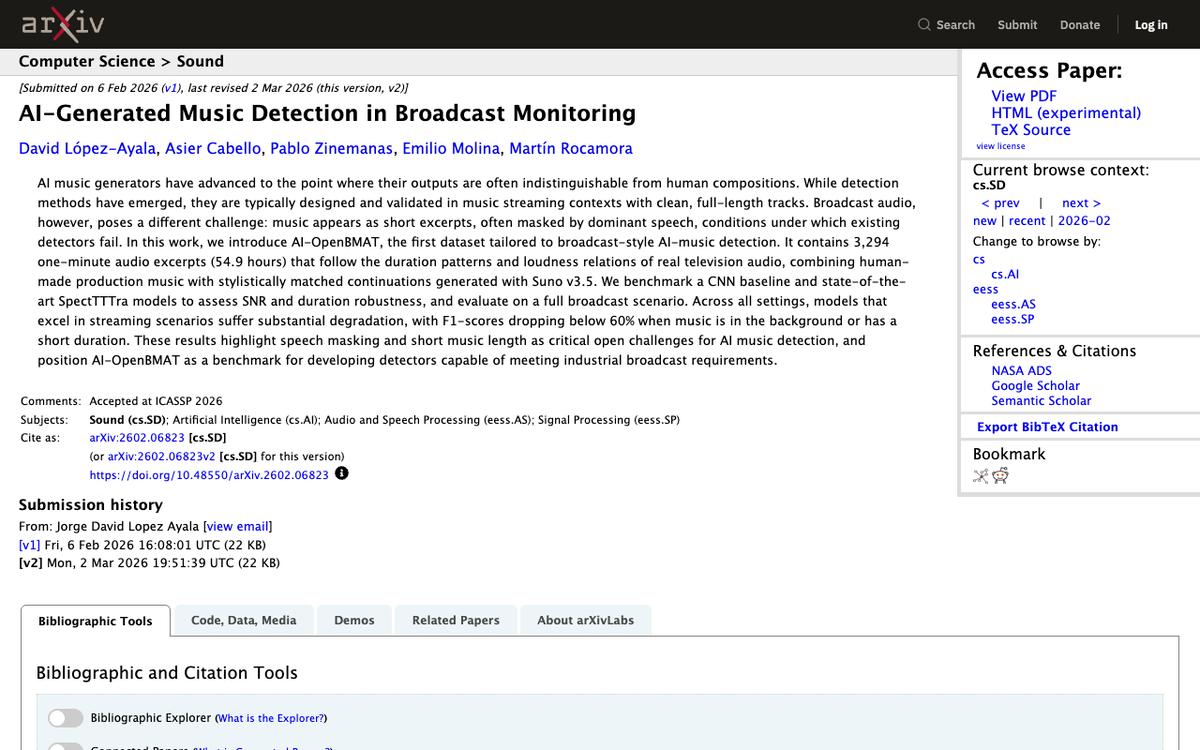Open v1 link in submission date line
Viewport: 1200px width, 750px height.
[x=169, y=88]
